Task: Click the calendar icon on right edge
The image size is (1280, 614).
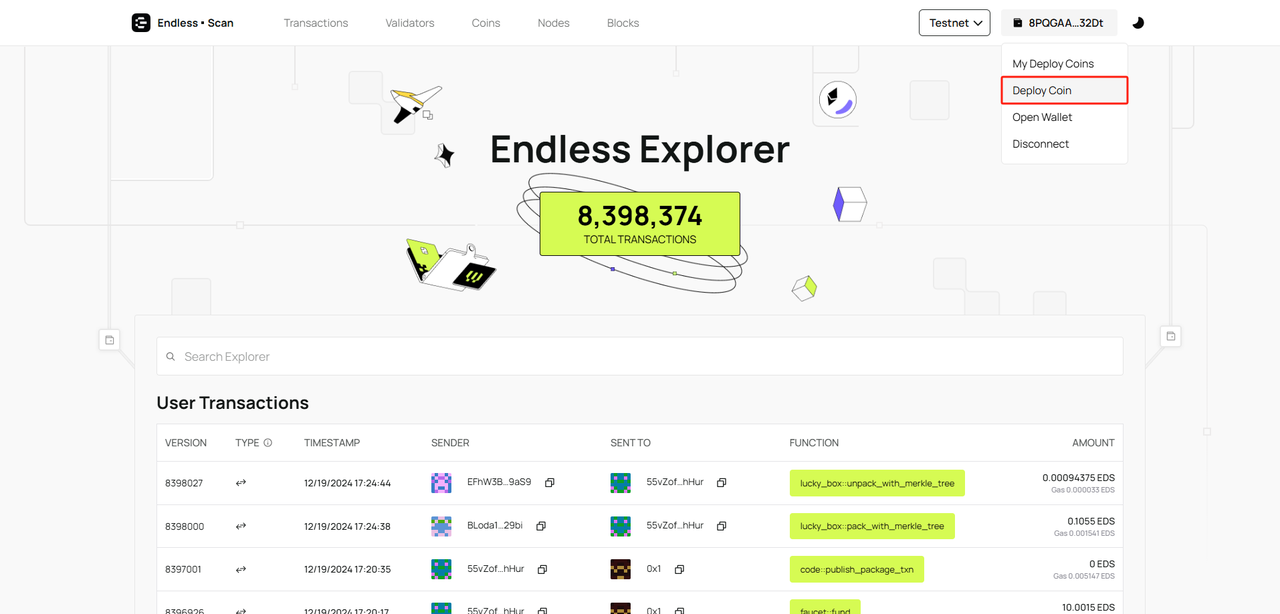Action: [1171, 336]
